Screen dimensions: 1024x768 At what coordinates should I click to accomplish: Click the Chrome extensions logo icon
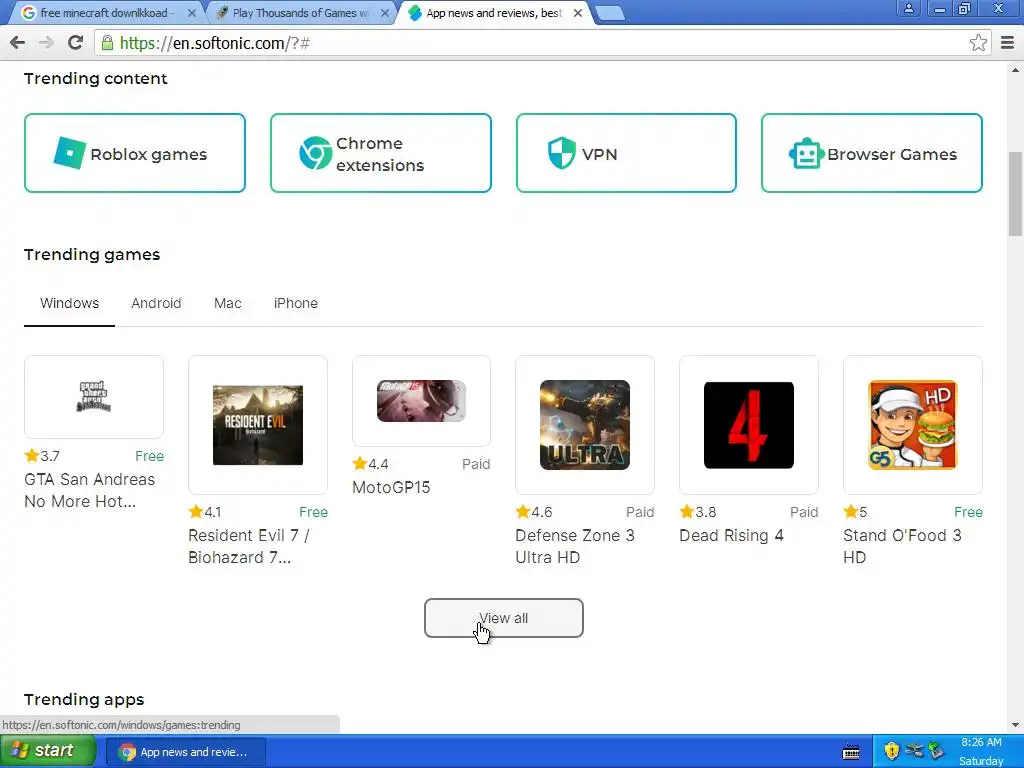(x=315, y=153)
